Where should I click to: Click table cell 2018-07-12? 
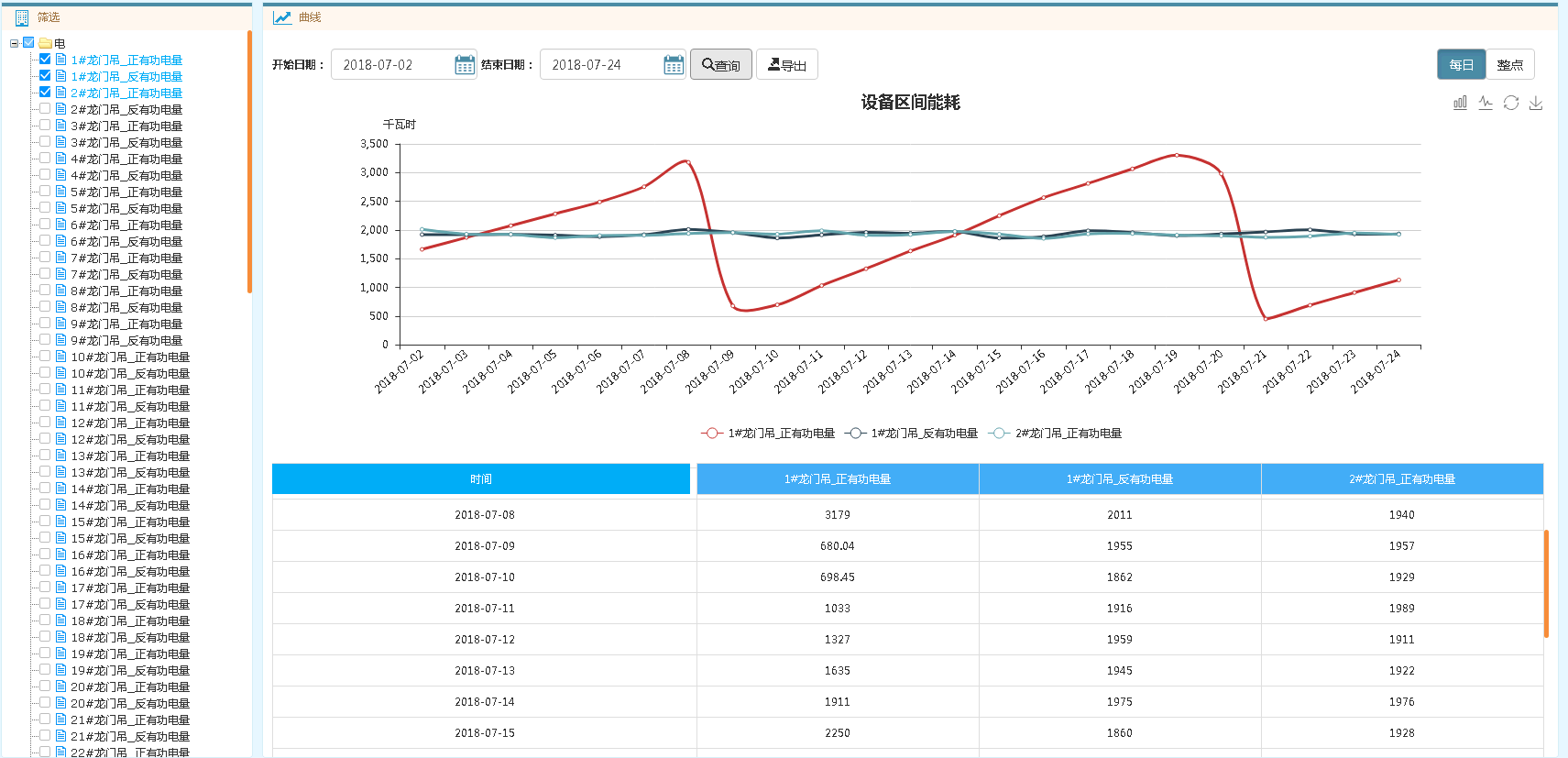pyautogui.click(x=485, y=640)
